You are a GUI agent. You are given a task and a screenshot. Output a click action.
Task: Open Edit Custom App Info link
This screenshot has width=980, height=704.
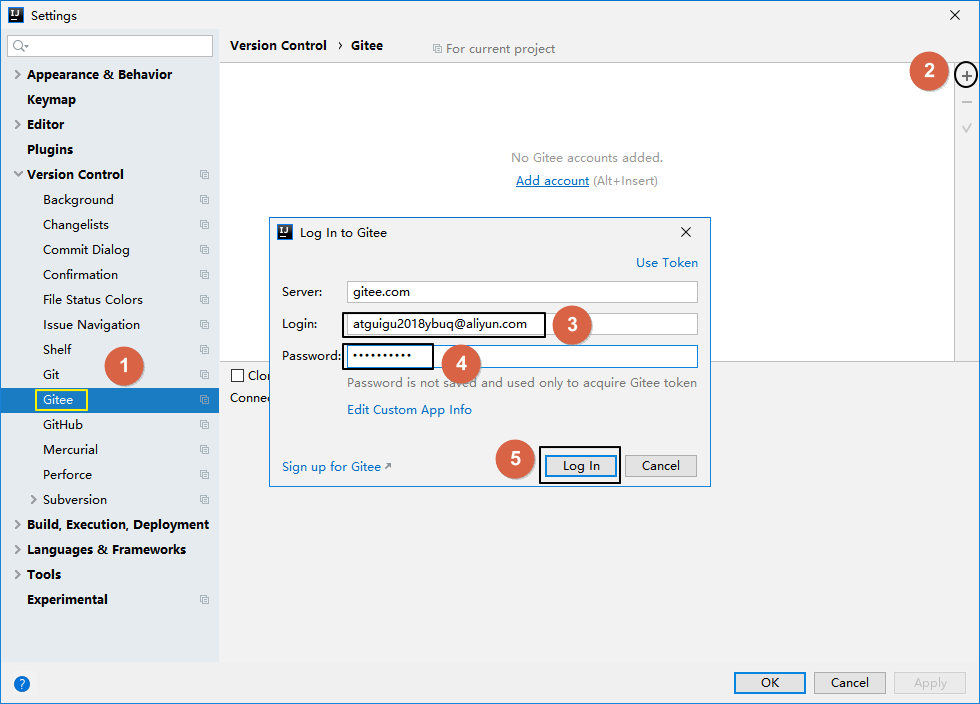409,410
